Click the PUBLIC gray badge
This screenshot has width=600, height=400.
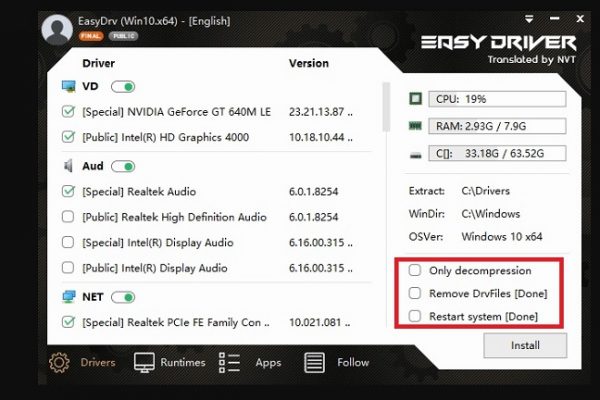click(123, 36)
